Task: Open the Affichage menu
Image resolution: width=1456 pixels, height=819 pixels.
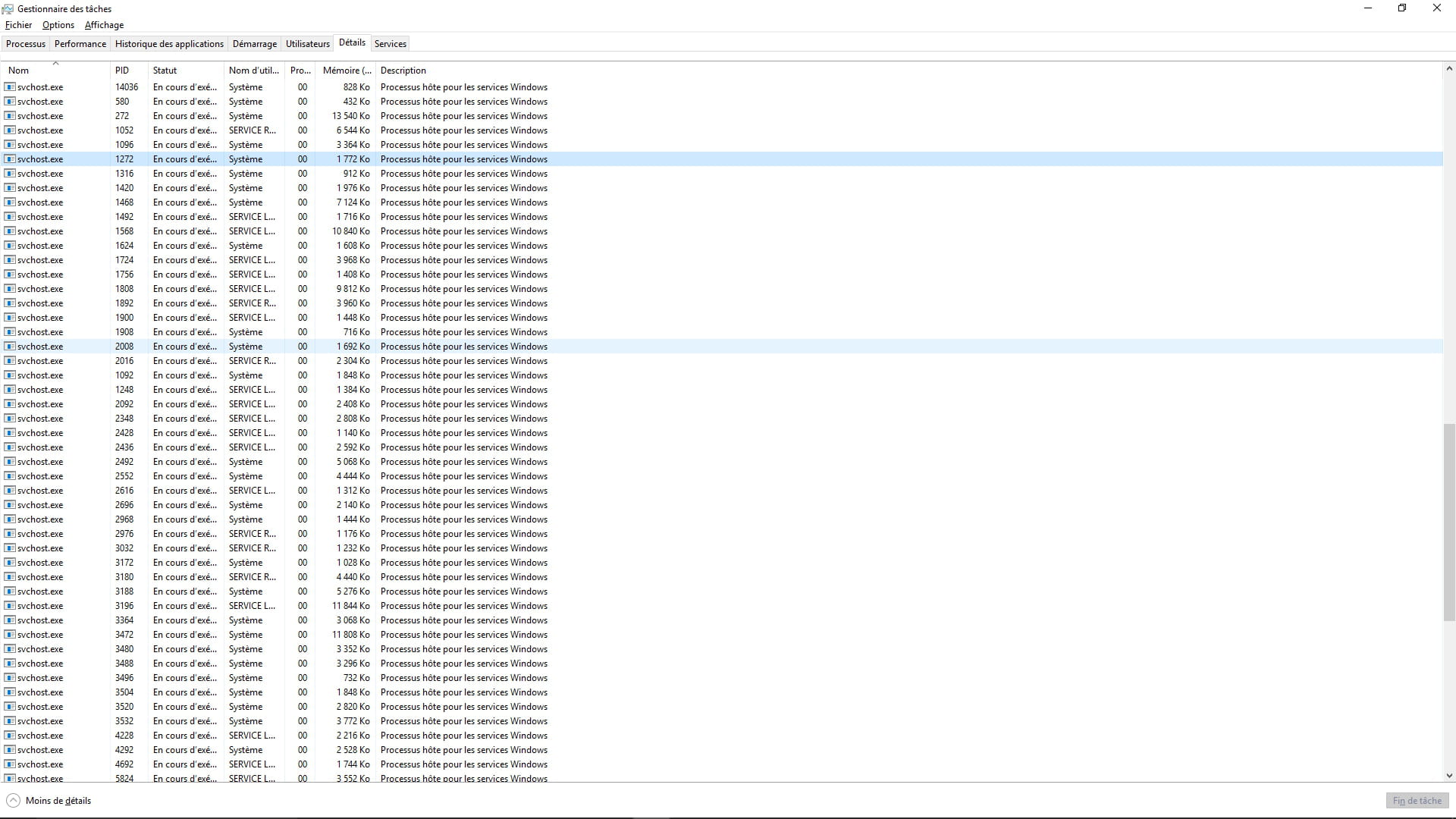Action: click(104, 25)
